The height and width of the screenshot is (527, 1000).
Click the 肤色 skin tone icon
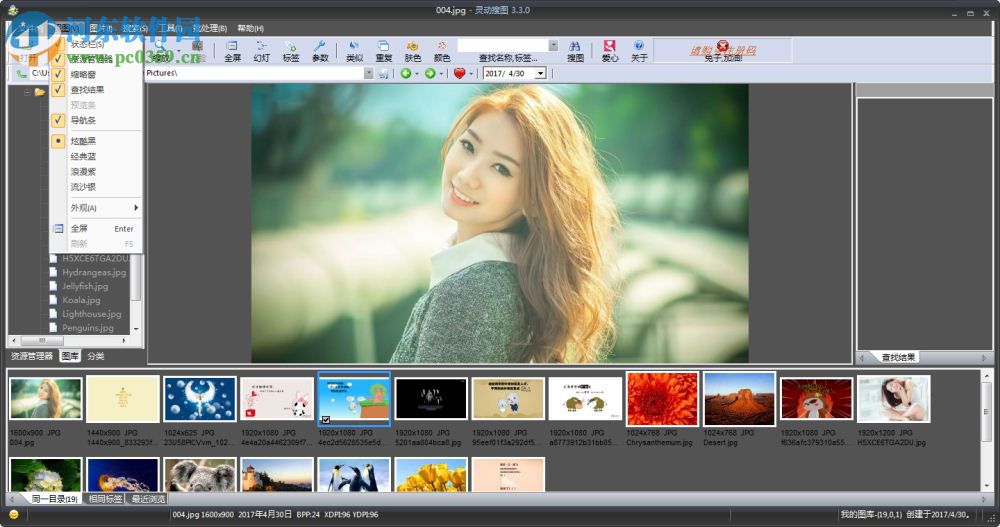[412, 50]
